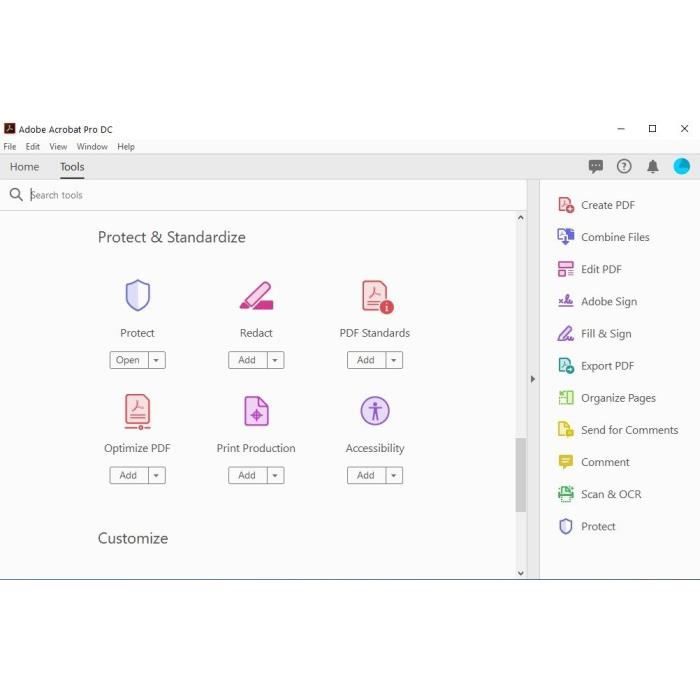Click the Print Production icon
Viewport: 700px width, 700px height.
pyautogui.click(x=256, y=411)
